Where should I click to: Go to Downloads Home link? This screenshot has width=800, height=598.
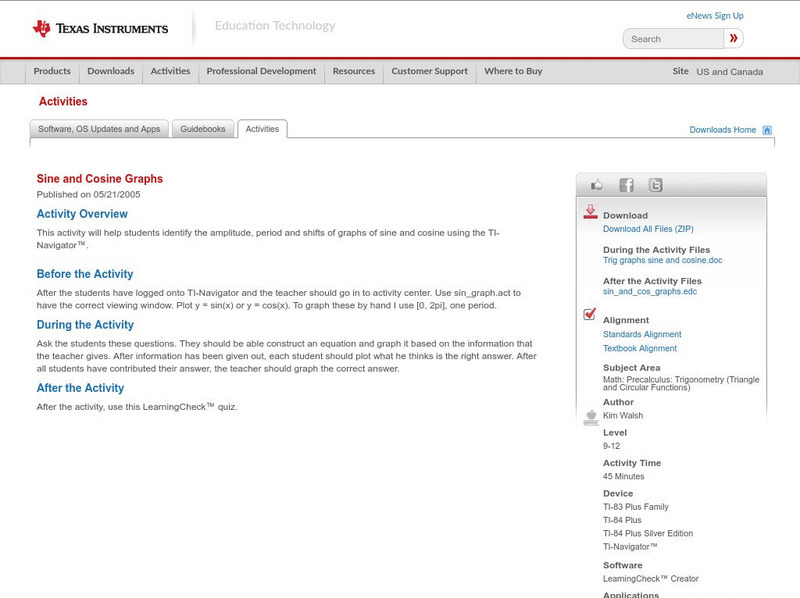click(x=722, y=130)
